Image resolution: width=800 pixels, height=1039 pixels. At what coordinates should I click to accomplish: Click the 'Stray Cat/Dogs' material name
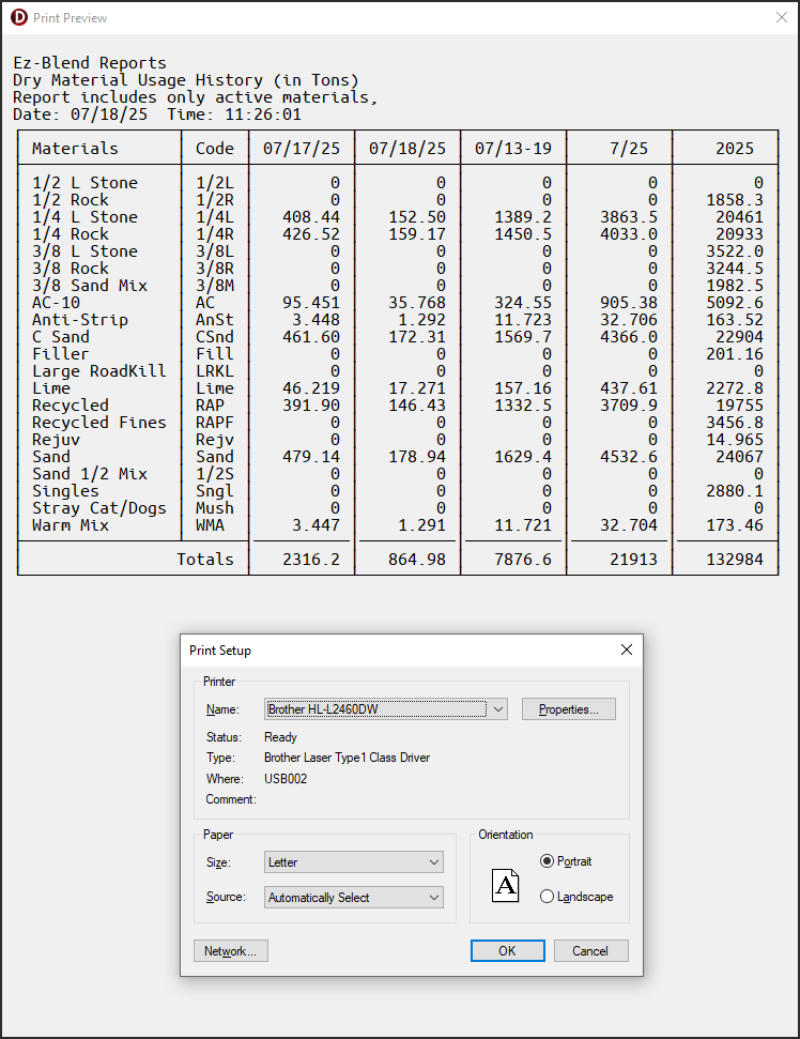coord(99,508)
